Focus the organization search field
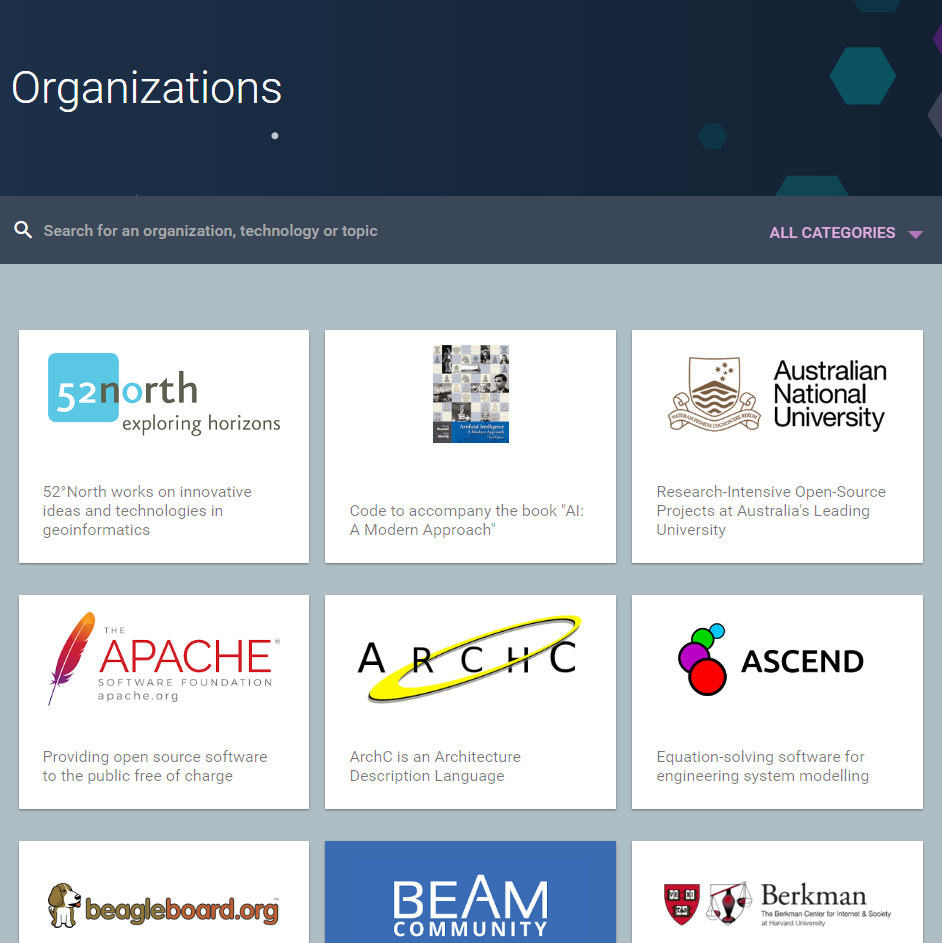The image size is (942, 943). 211,231
